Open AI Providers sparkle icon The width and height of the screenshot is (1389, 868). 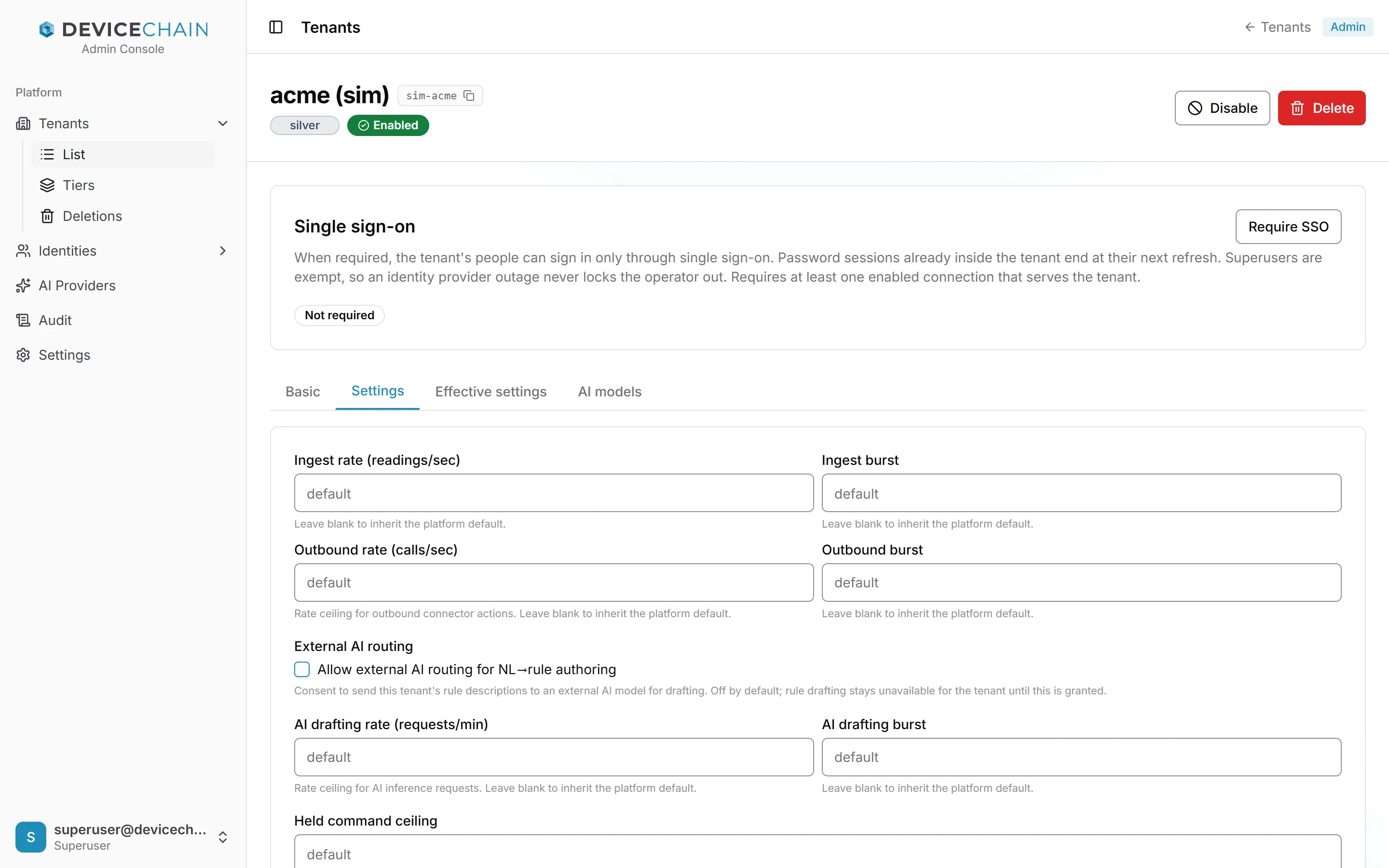click(23, 285)
